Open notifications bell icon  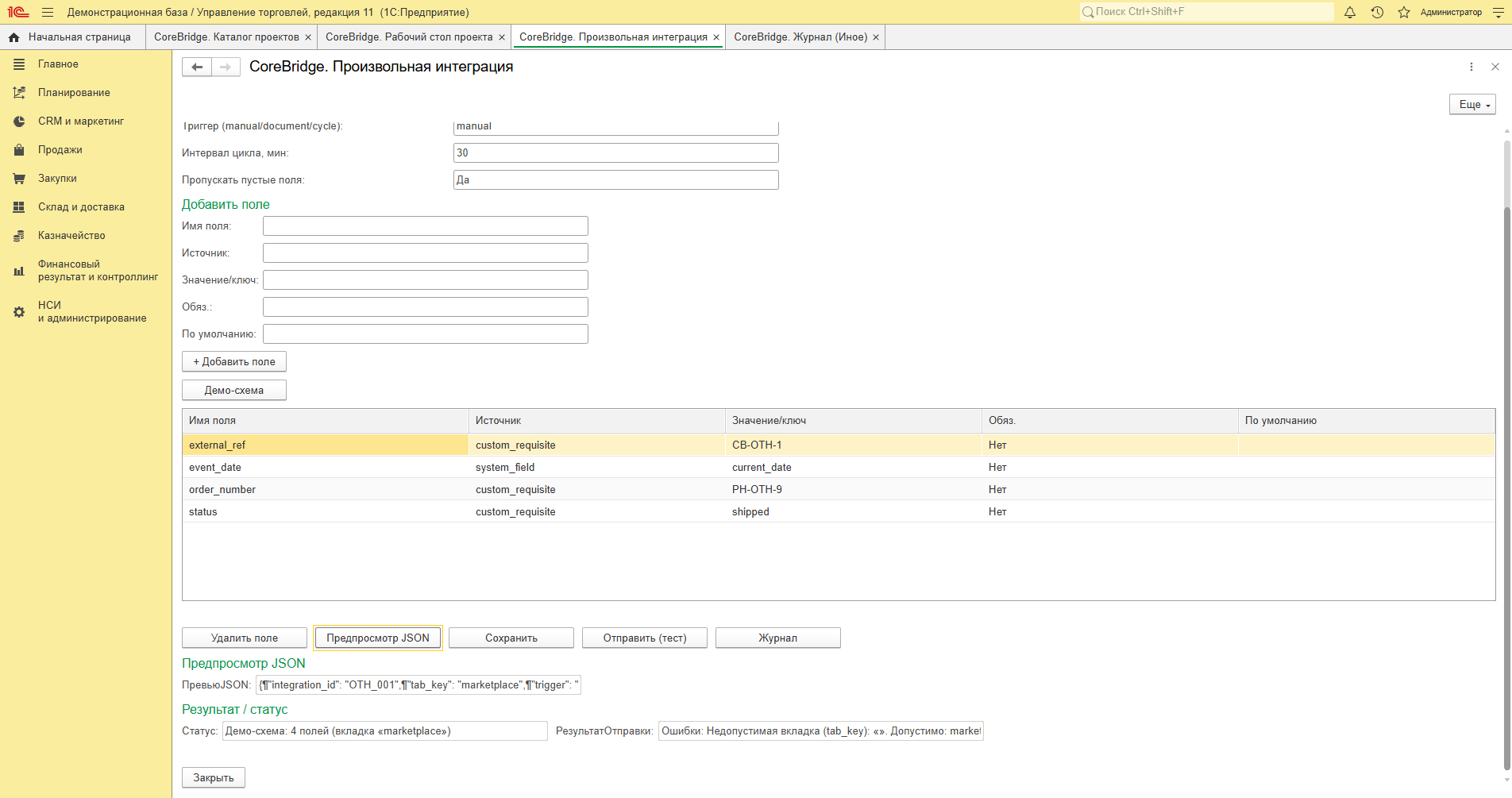coord(1350,13)
